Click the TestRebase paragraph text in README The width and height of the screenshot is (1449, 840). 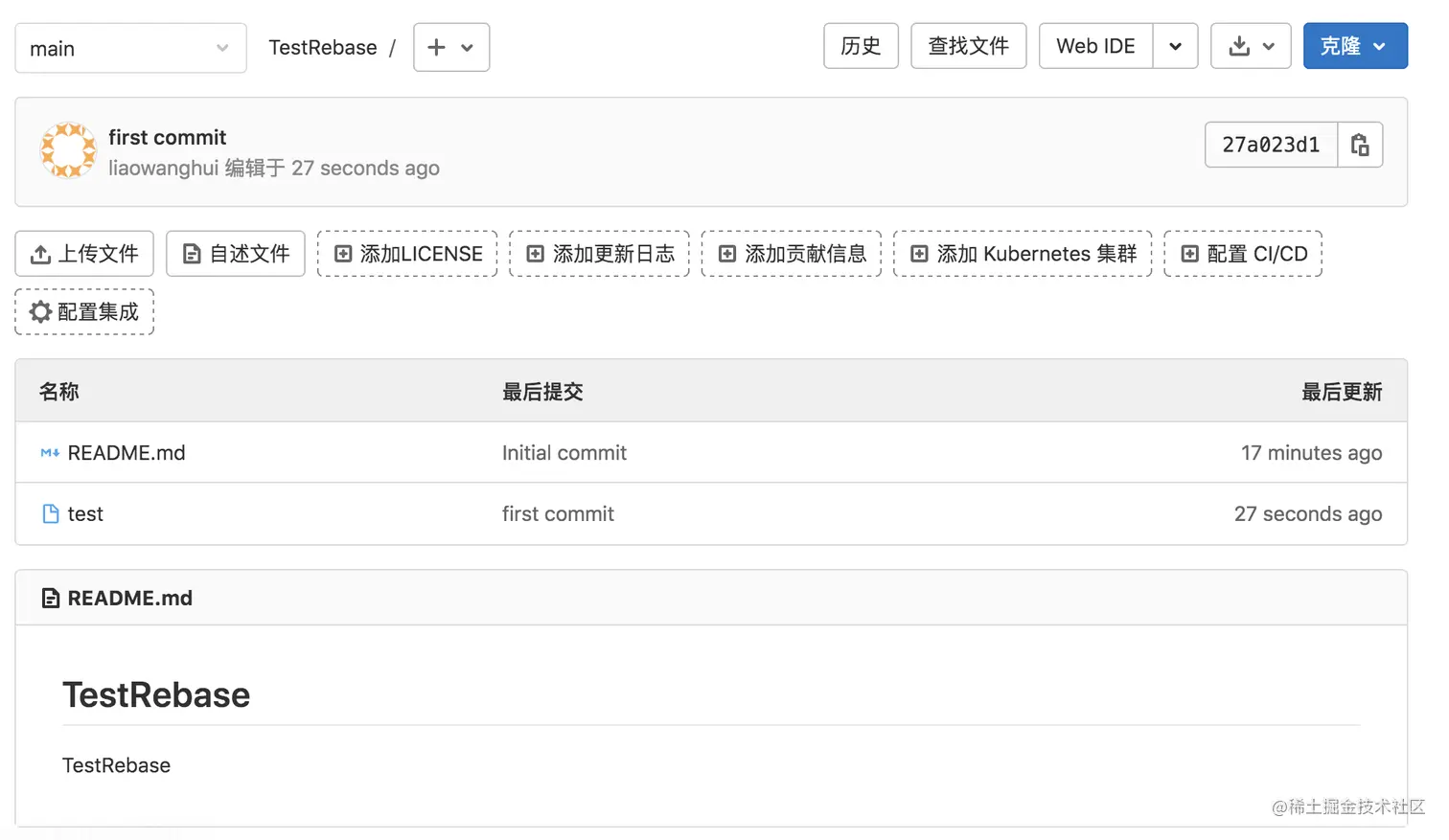[116, 765]
